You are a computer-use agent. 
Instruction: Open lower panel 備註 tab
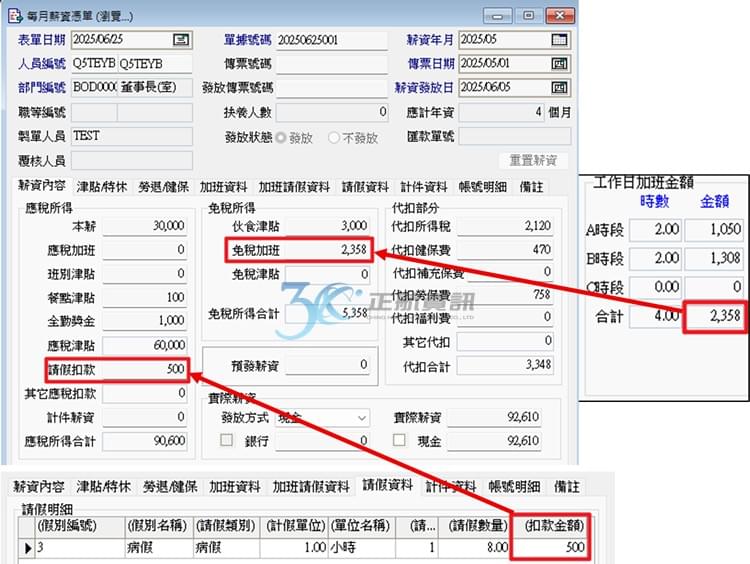567,487
